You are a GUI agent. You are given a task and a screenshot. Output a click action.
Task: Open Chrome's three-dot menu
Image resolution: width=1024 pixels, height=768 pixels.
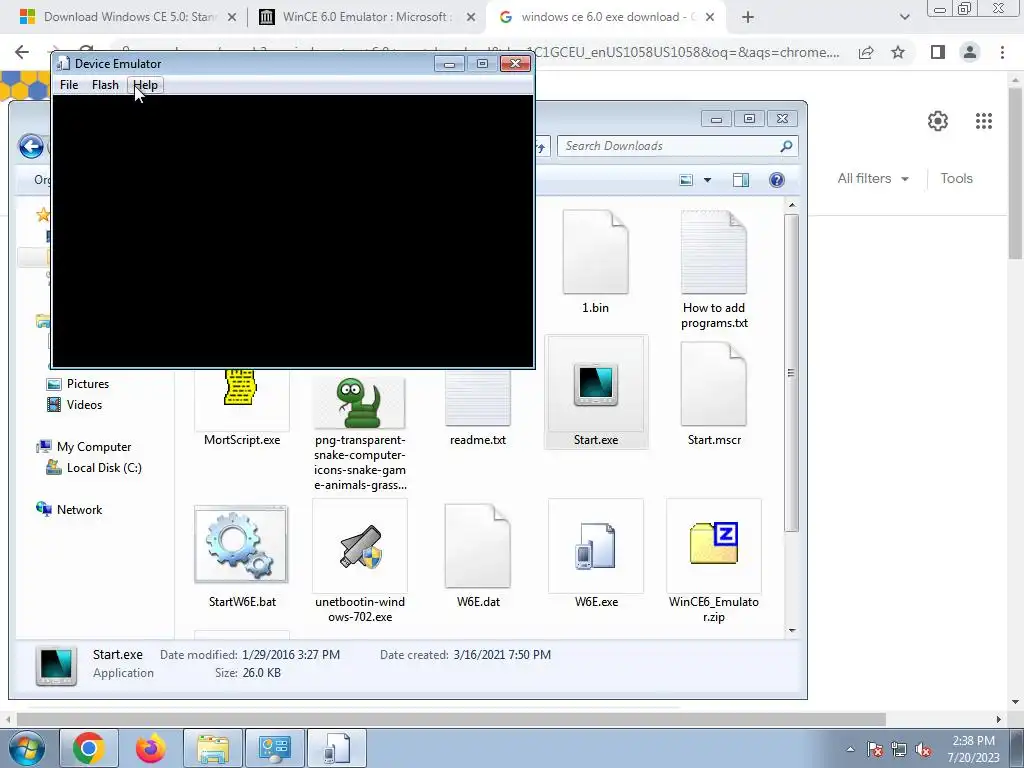point(1002,52)
